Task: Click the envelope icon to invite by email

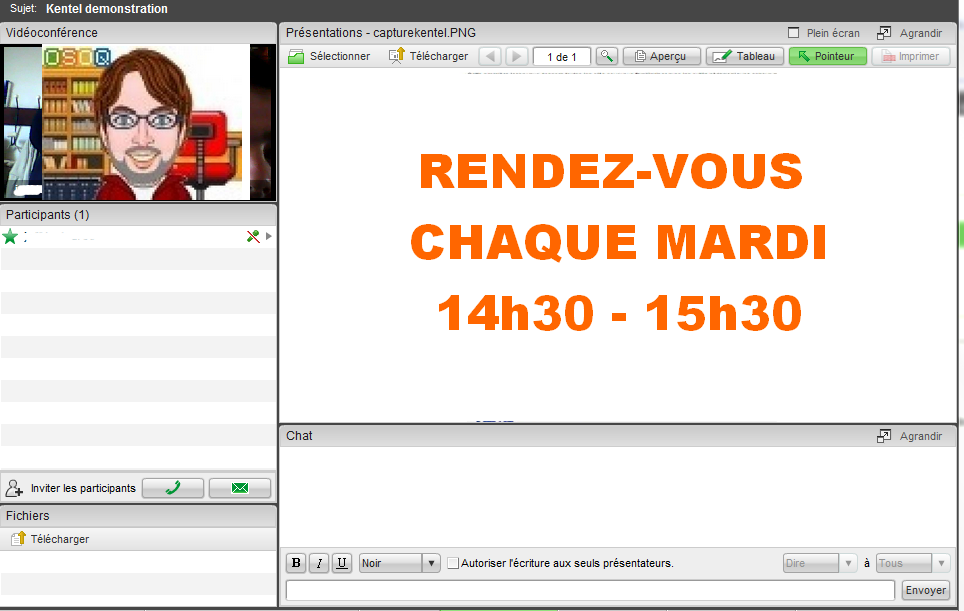Action: pyautogui.click(x=240, y=488)
